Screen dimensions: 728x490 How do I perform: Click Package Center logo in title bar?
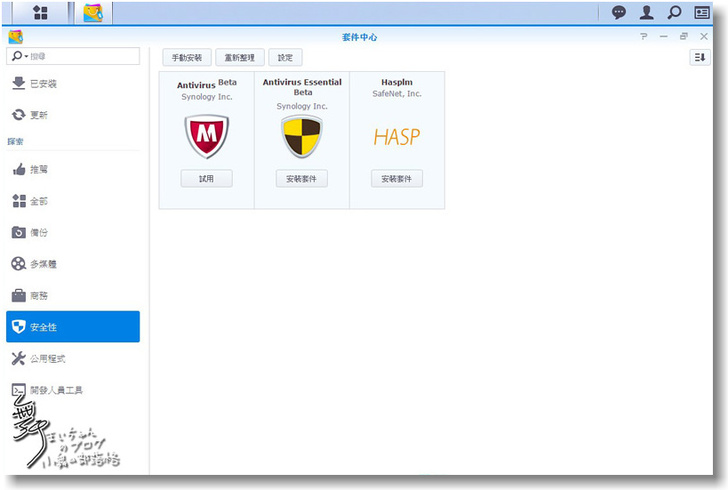pyautogui.click(x=16, y=37)
